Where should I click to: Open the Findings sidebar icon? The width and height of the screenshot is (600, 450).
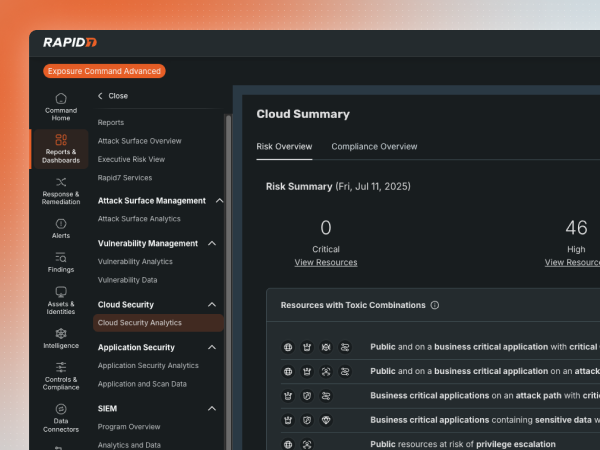tap(61, 263)
